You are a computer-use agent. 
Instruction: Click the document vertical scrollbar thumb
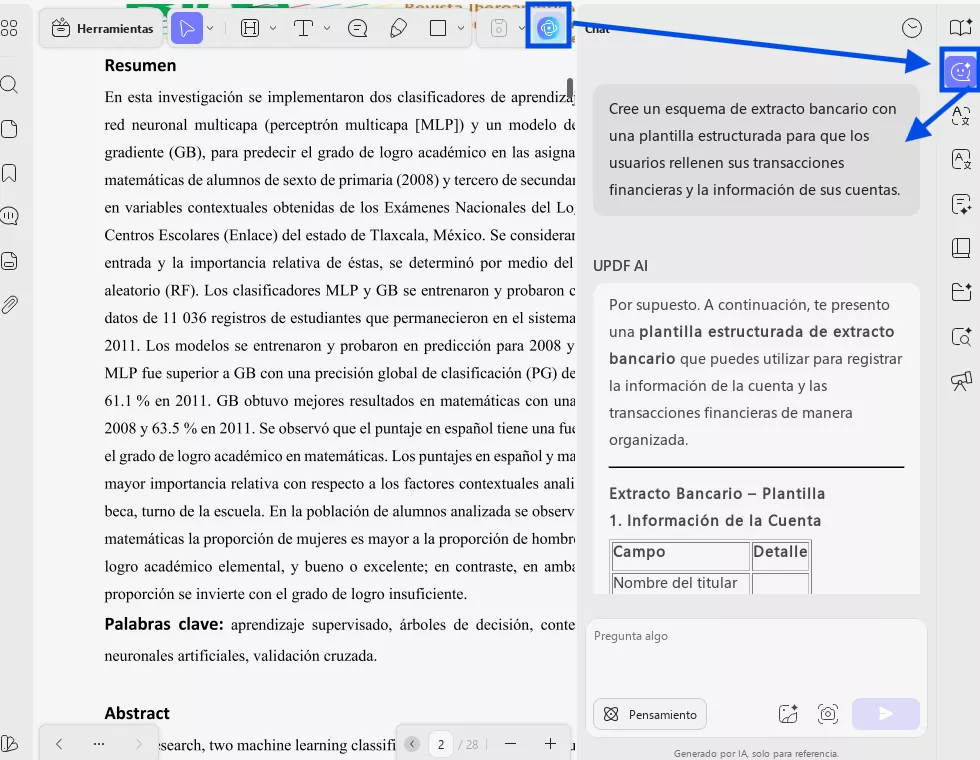pyautogui.click(x=569, y=89)
